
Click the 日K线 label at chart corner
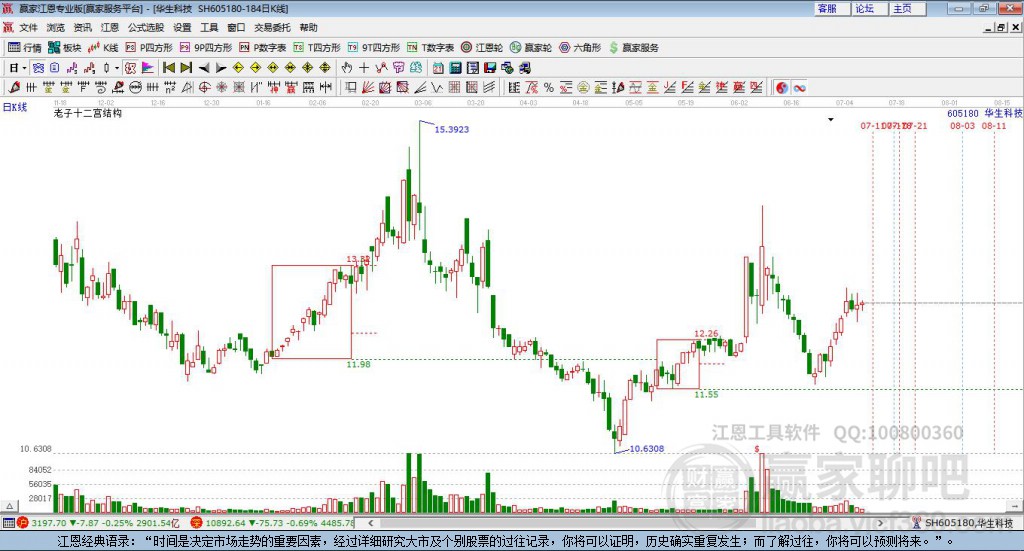point(15,107)
